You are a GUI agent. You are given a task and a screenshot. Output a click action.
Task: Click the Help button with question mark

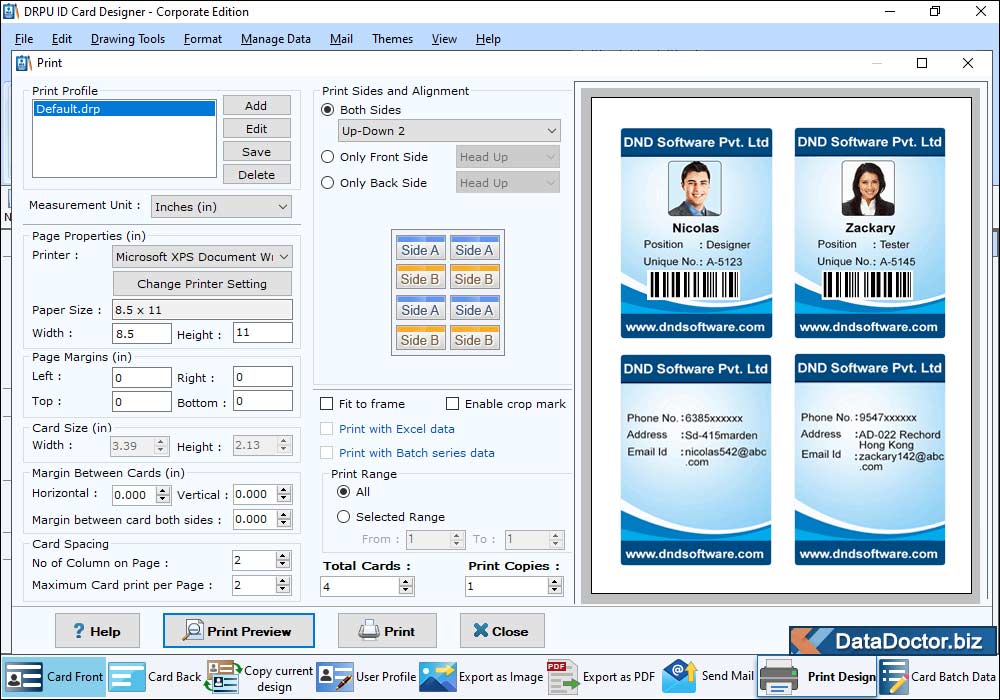(97, 631)
